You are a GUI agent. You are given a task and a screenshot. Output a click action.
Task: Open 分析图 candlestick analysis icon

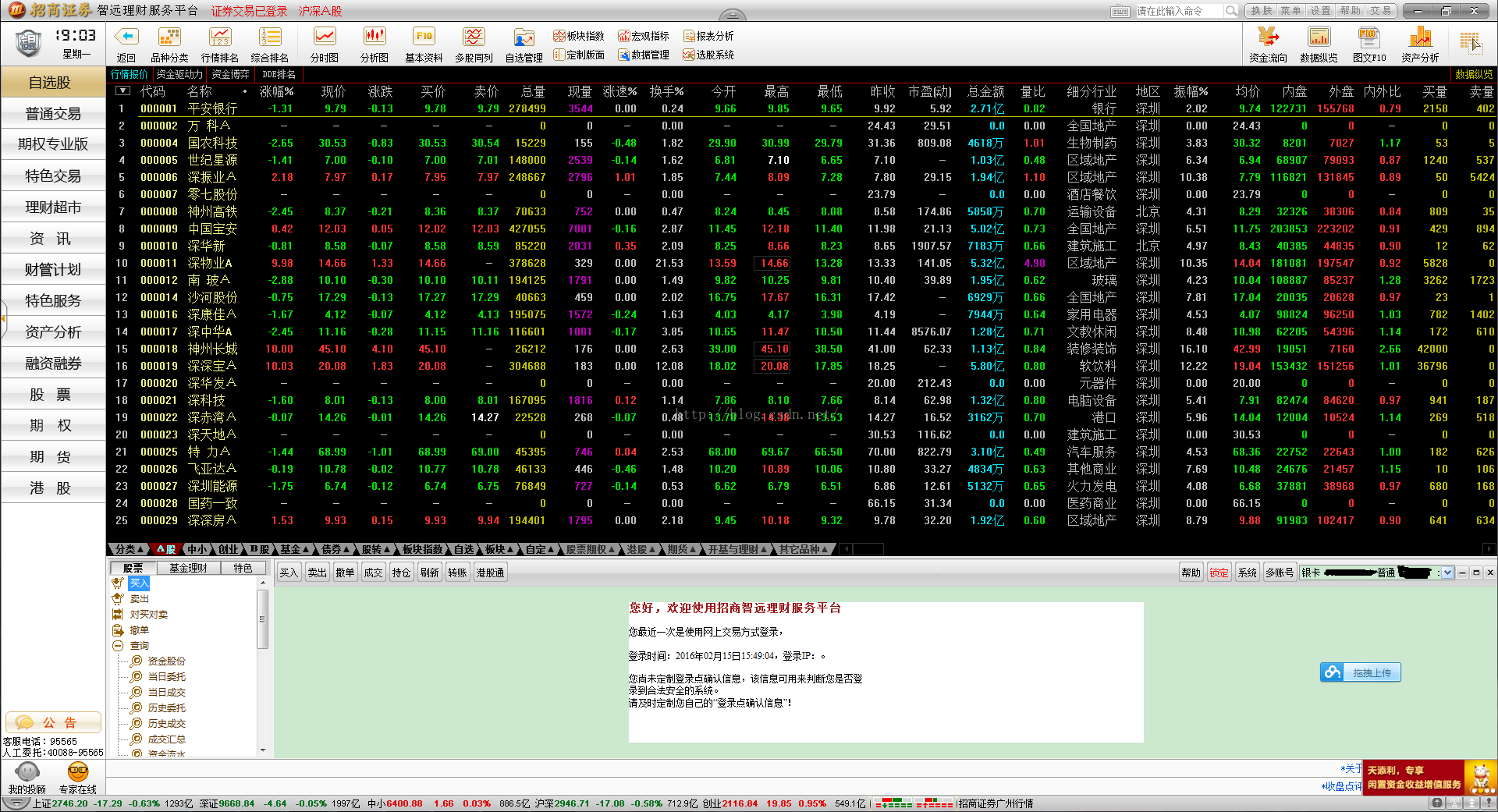(374, 37)
